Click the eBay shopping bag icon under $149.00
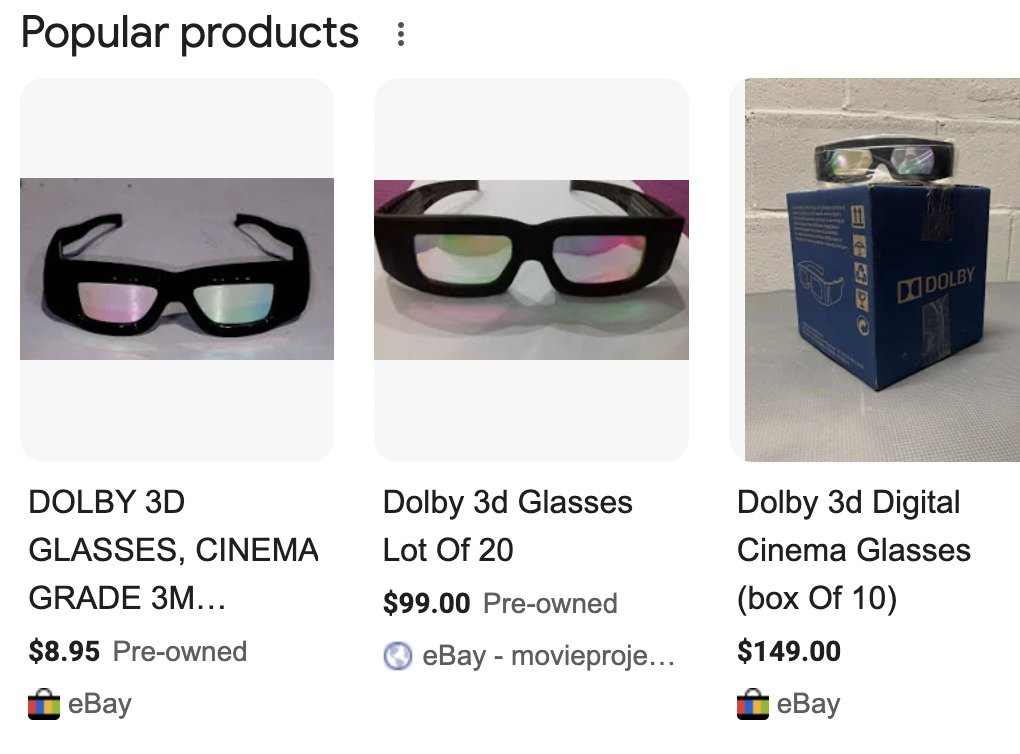 click(x=753, y=704)
